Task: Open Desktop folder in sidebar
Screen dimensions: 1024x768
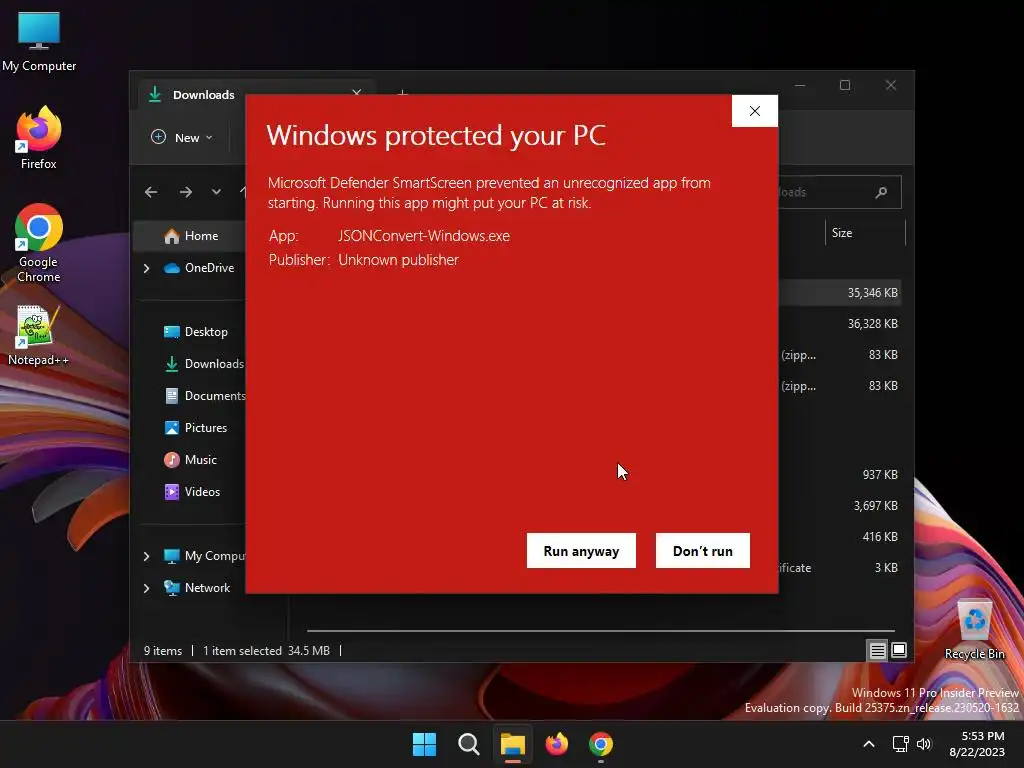Action: tap(196, 332)
